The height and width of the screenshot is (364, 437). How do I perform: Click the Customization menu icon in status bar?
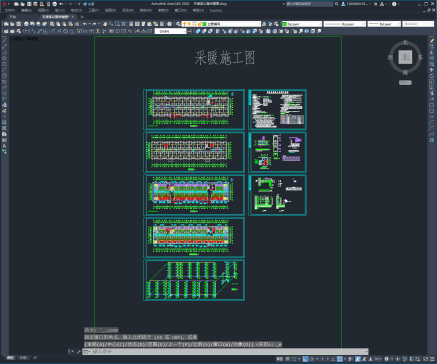tap(433, 359)
